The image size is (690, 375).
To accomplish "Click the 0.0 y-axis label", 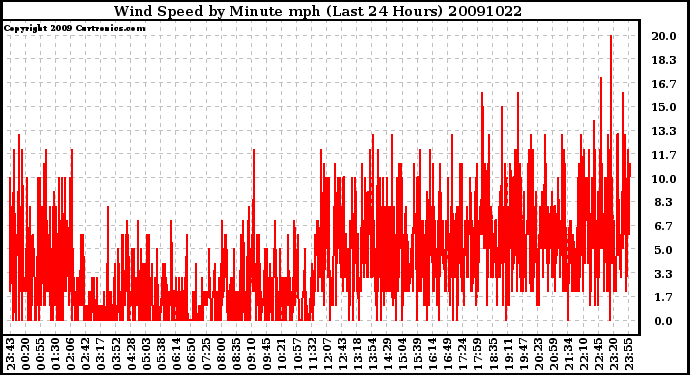I will [664, 321].
